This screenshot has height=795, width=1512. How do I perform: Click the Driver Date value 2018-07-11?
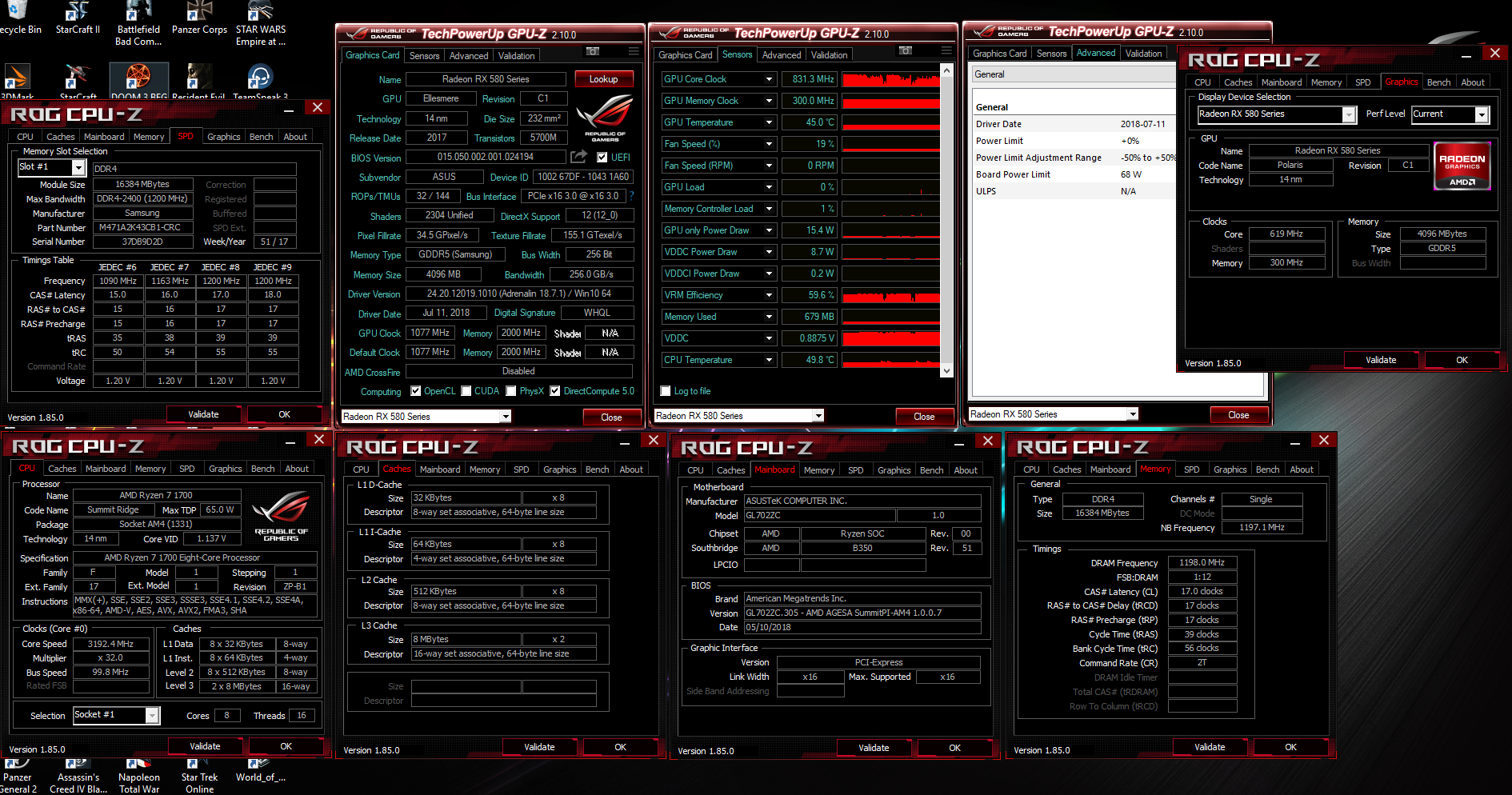tap(1142, 124)
